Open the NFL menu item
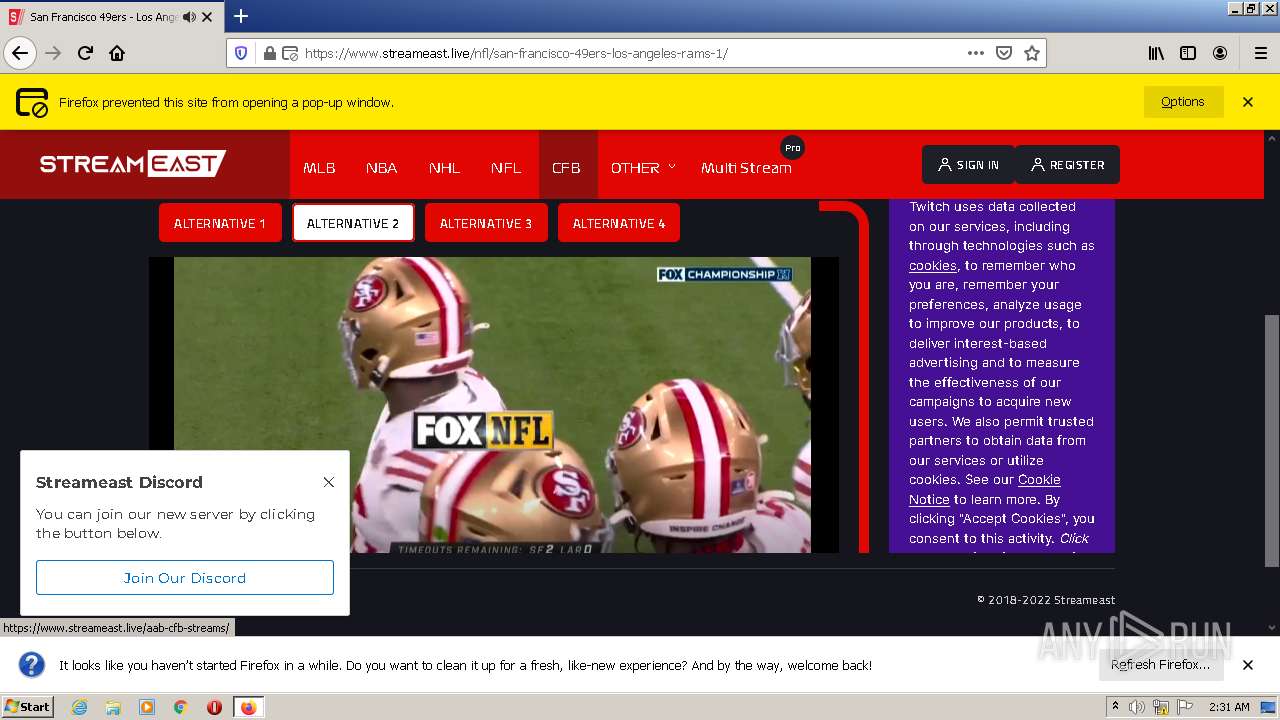The height and width of the screenshot is (720, 1280). tap(506, 168)
